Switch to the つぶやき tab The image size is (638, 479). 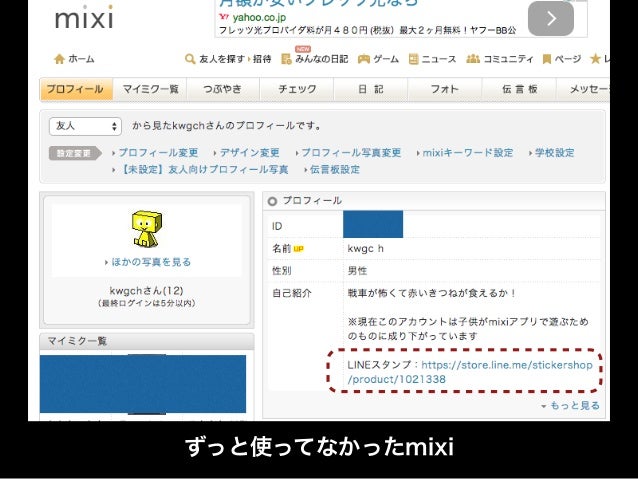223,89
